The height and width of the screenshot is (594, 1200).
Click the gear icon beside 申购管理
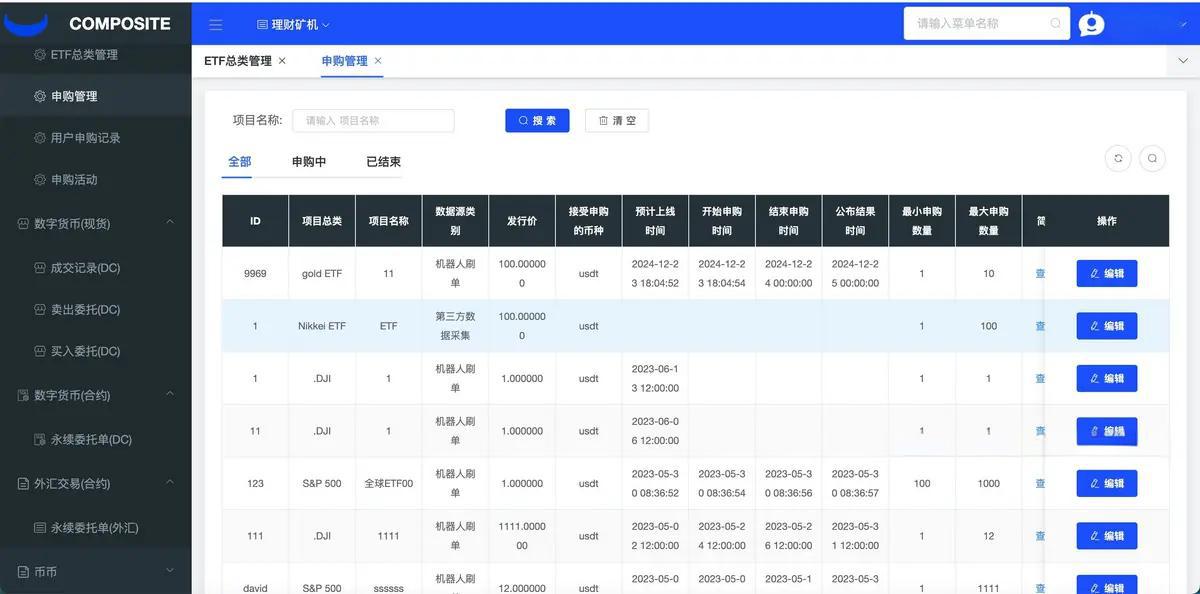[40, 96]
